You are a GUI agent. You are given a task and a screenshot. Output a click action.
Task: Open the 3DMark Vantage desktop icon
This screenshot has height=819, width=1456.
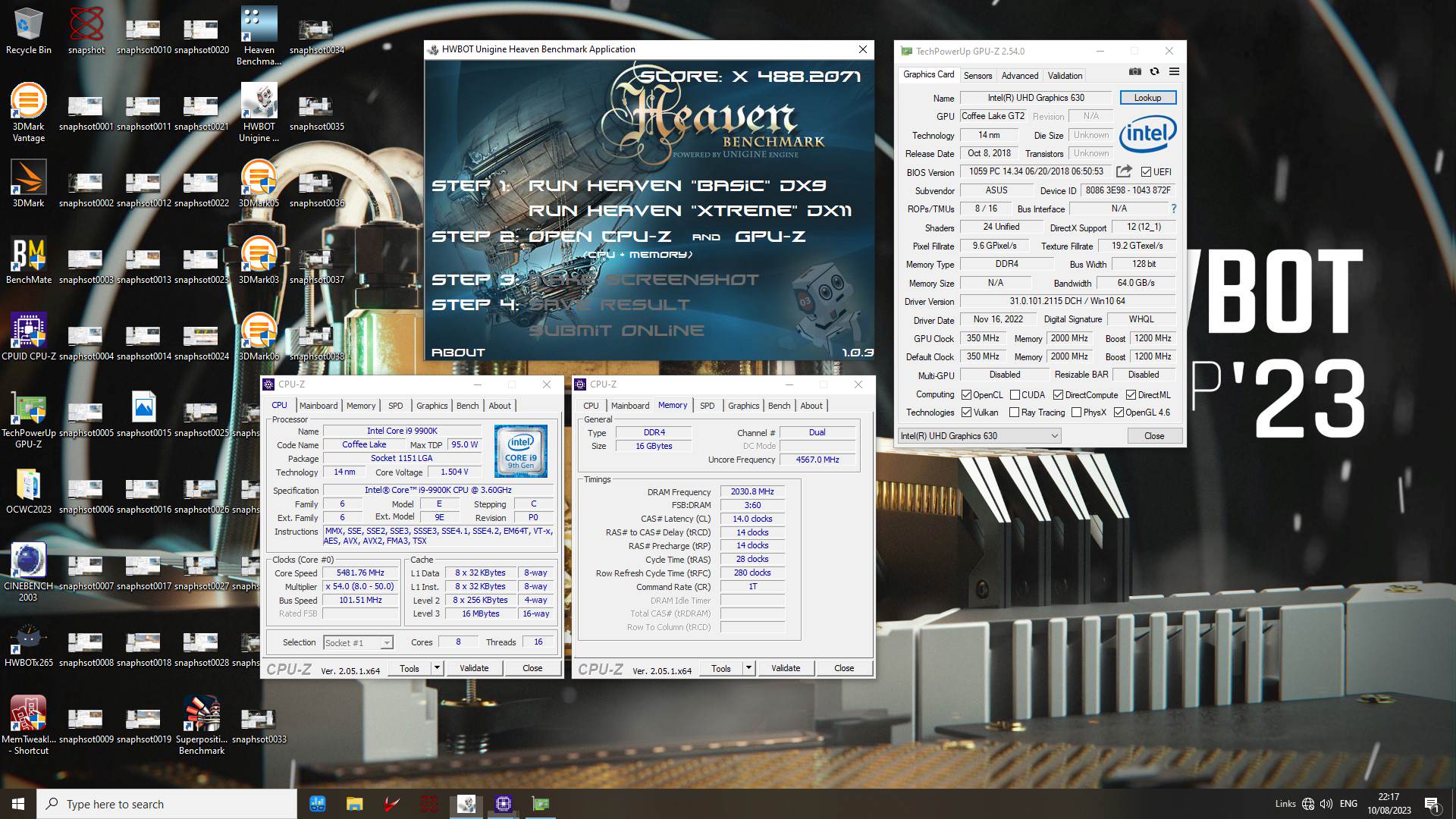pos(29,113)
